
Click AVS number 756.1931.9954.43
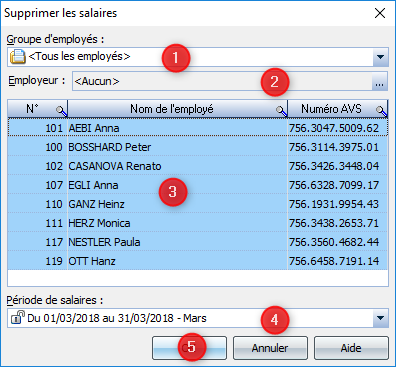tap(334, 204)
